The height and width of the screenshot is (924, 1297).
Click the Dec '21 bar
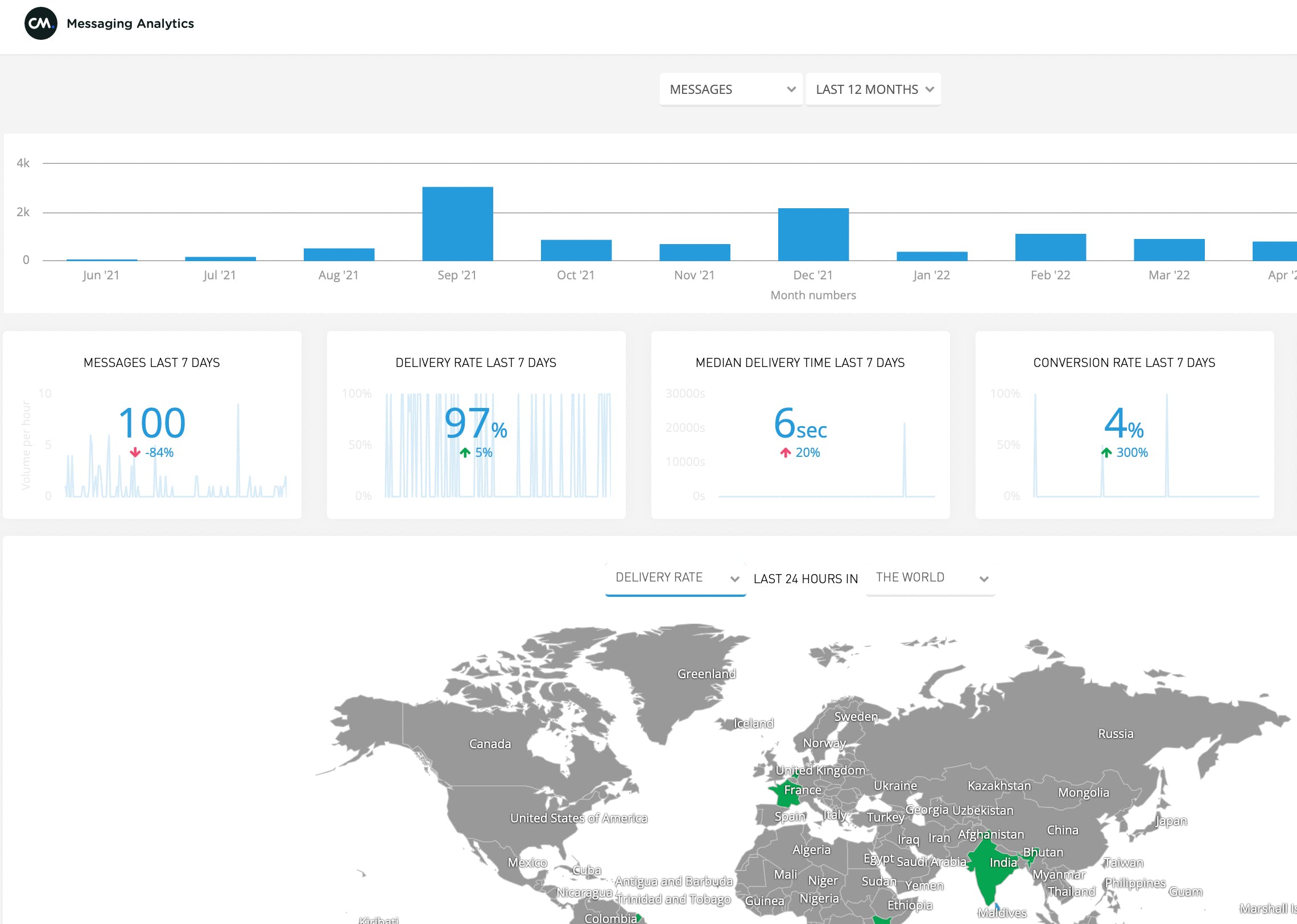click(813, 234)
